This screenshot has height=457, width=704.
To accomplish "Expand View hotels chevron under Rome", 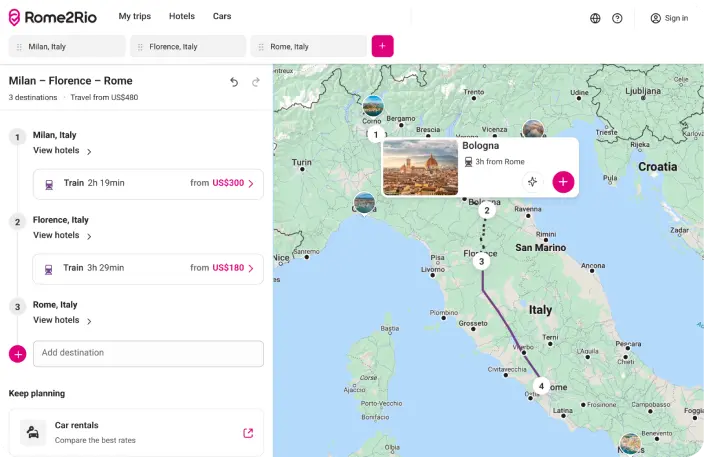I will click(89, 321).
